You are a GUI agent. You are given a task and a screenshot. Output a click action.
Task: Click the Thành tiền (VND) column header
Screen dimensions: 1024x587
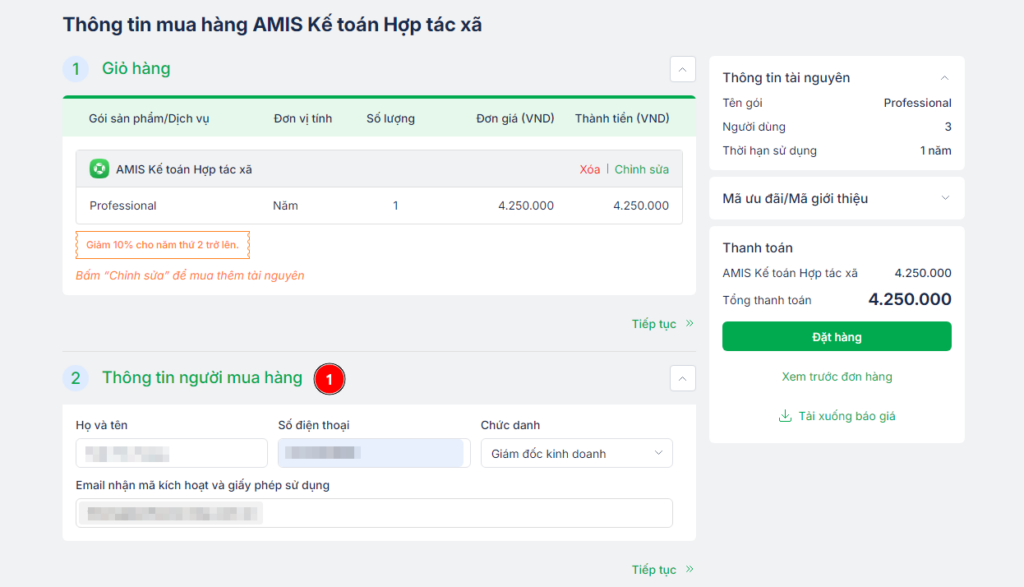pos(622,118)
